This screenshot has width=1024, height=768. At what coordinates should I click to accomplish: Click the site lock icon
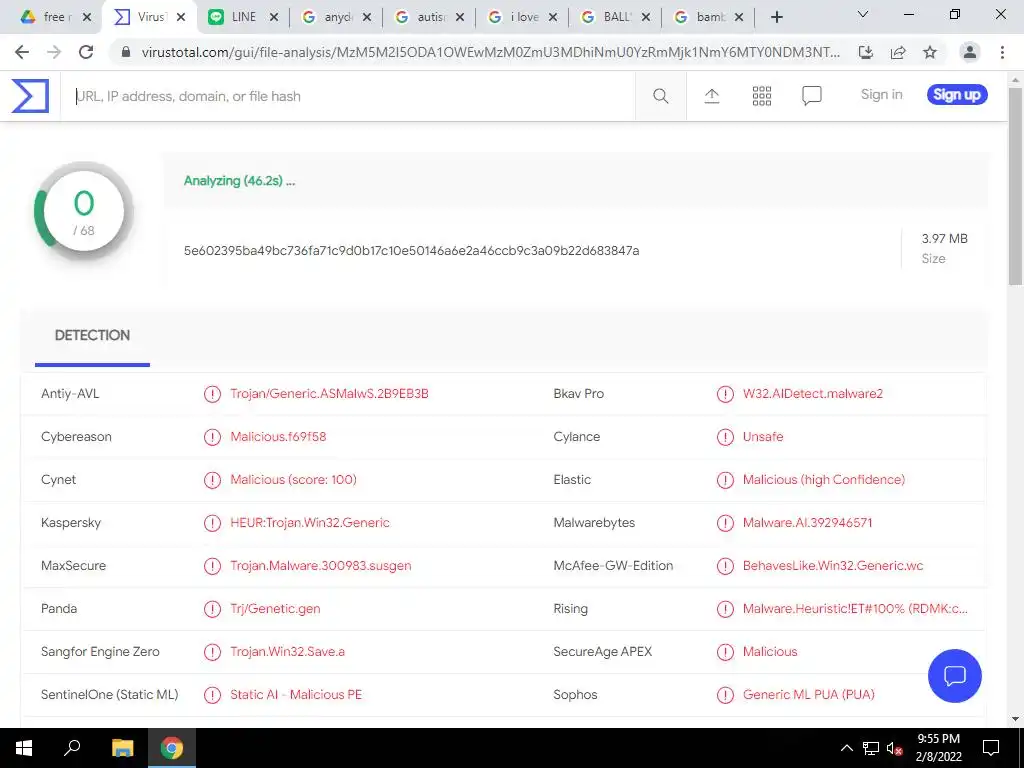pos(126,52)
